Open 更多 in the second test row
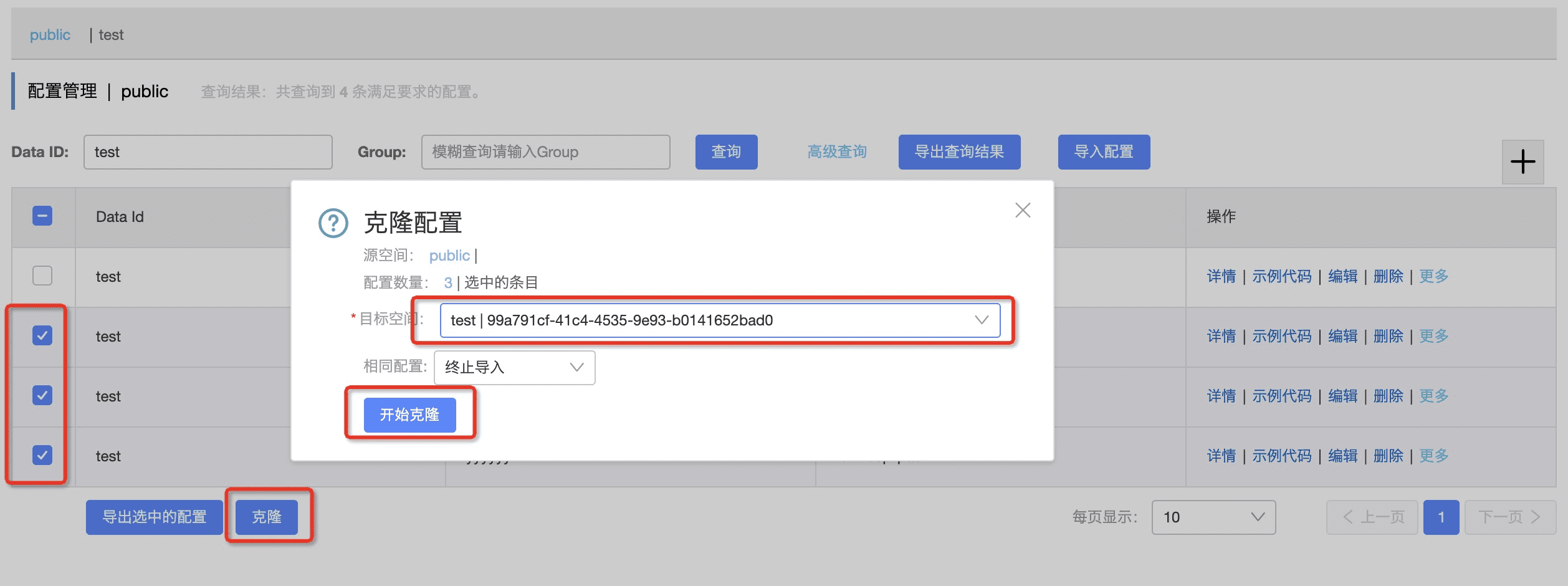 (x=1434, y=335)
